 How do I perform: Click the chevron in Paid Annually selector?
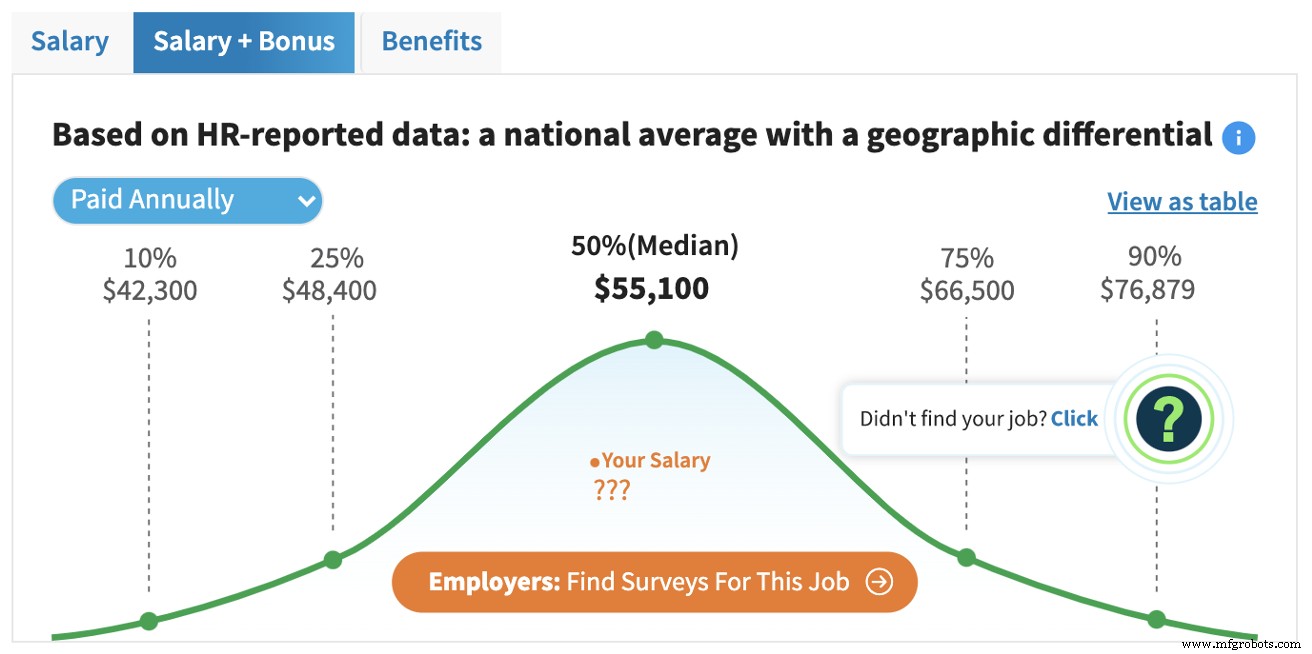click(306, 201)
